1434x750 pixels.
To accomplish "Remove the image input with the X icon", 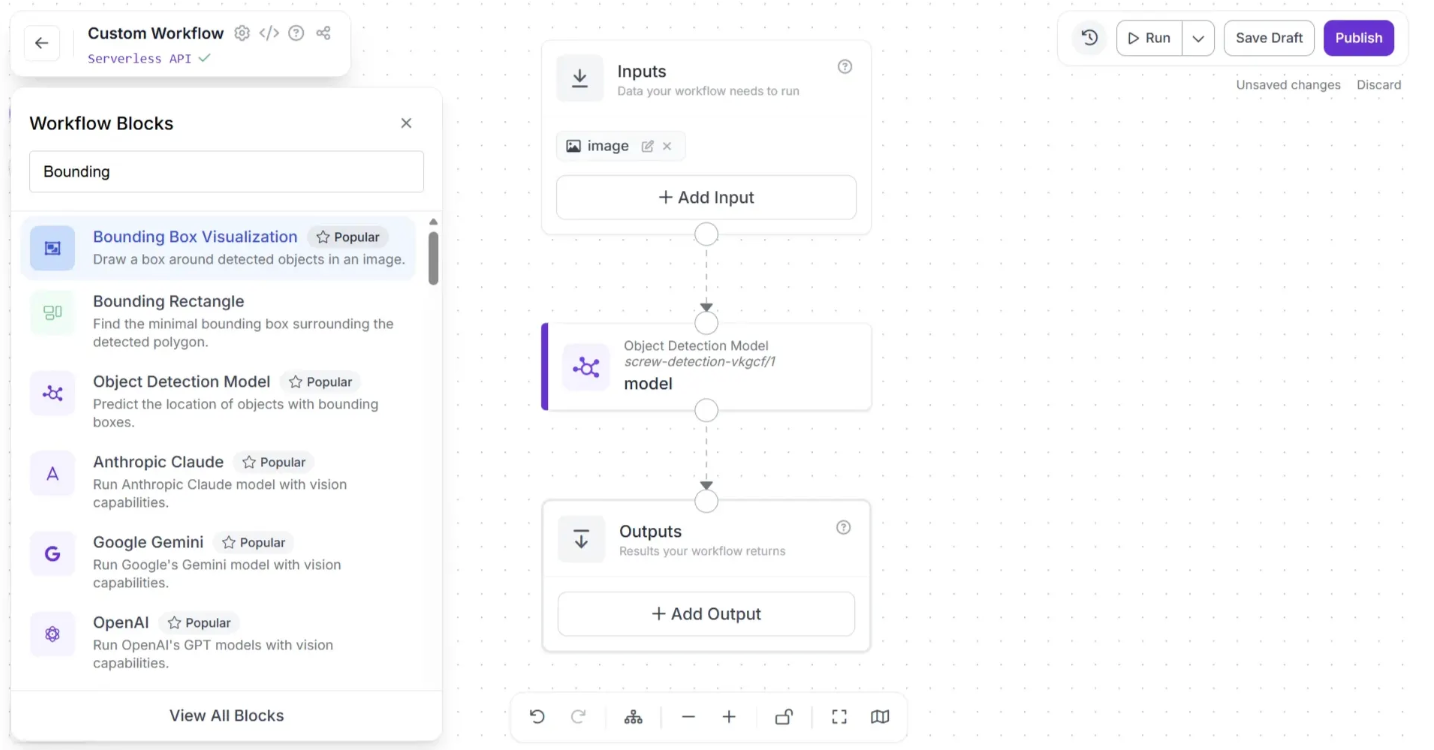I will (667, 146).
